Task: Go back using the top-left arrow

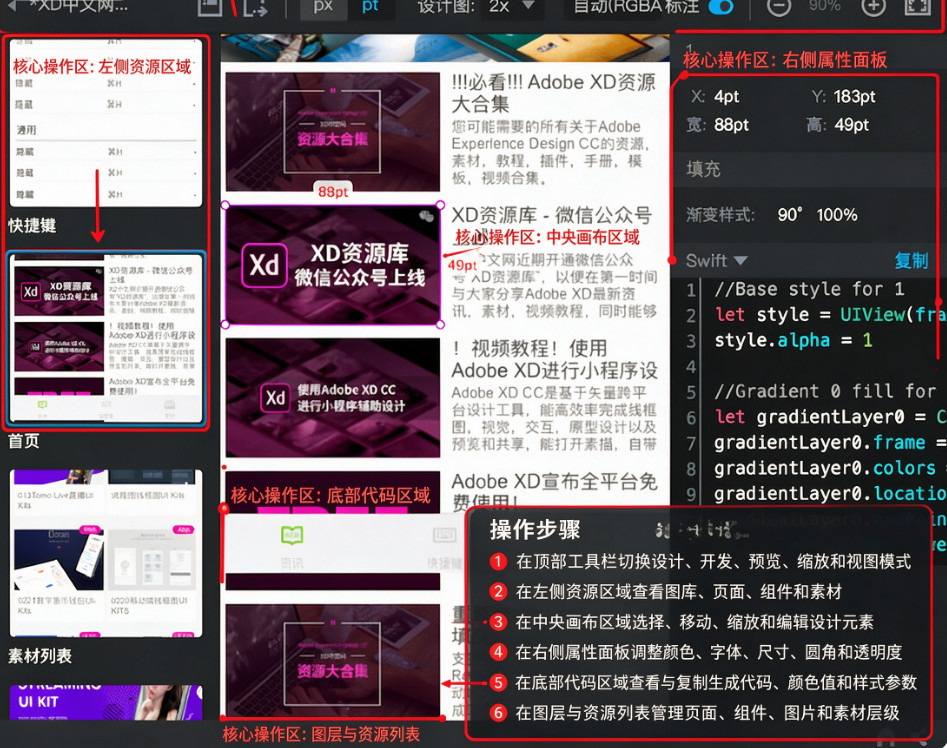Action: 12,6
